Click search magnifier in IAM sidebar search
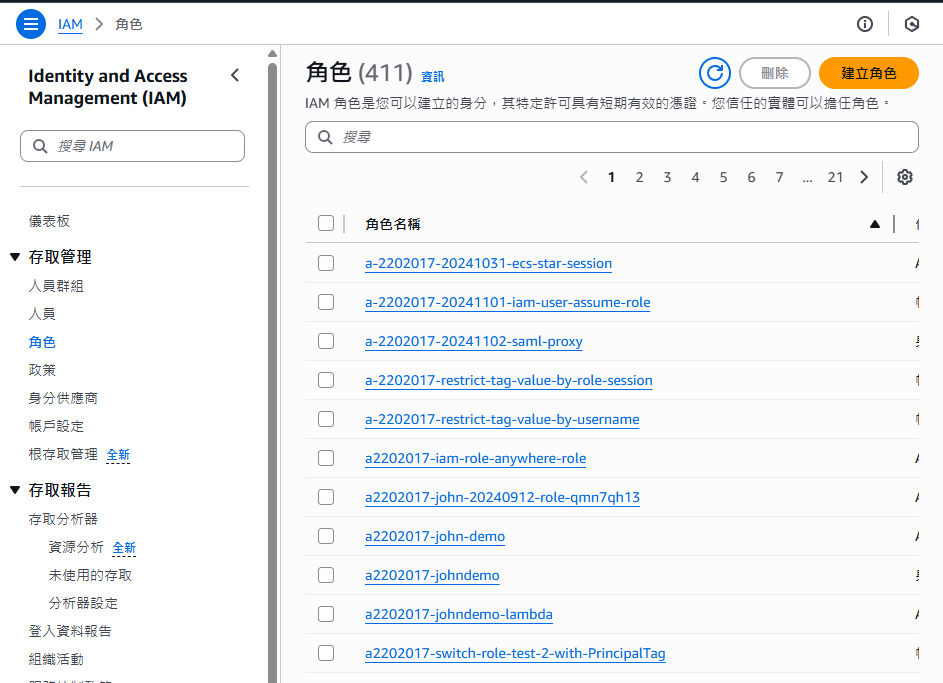The image size is (943, 683). [x=40, y=146]
